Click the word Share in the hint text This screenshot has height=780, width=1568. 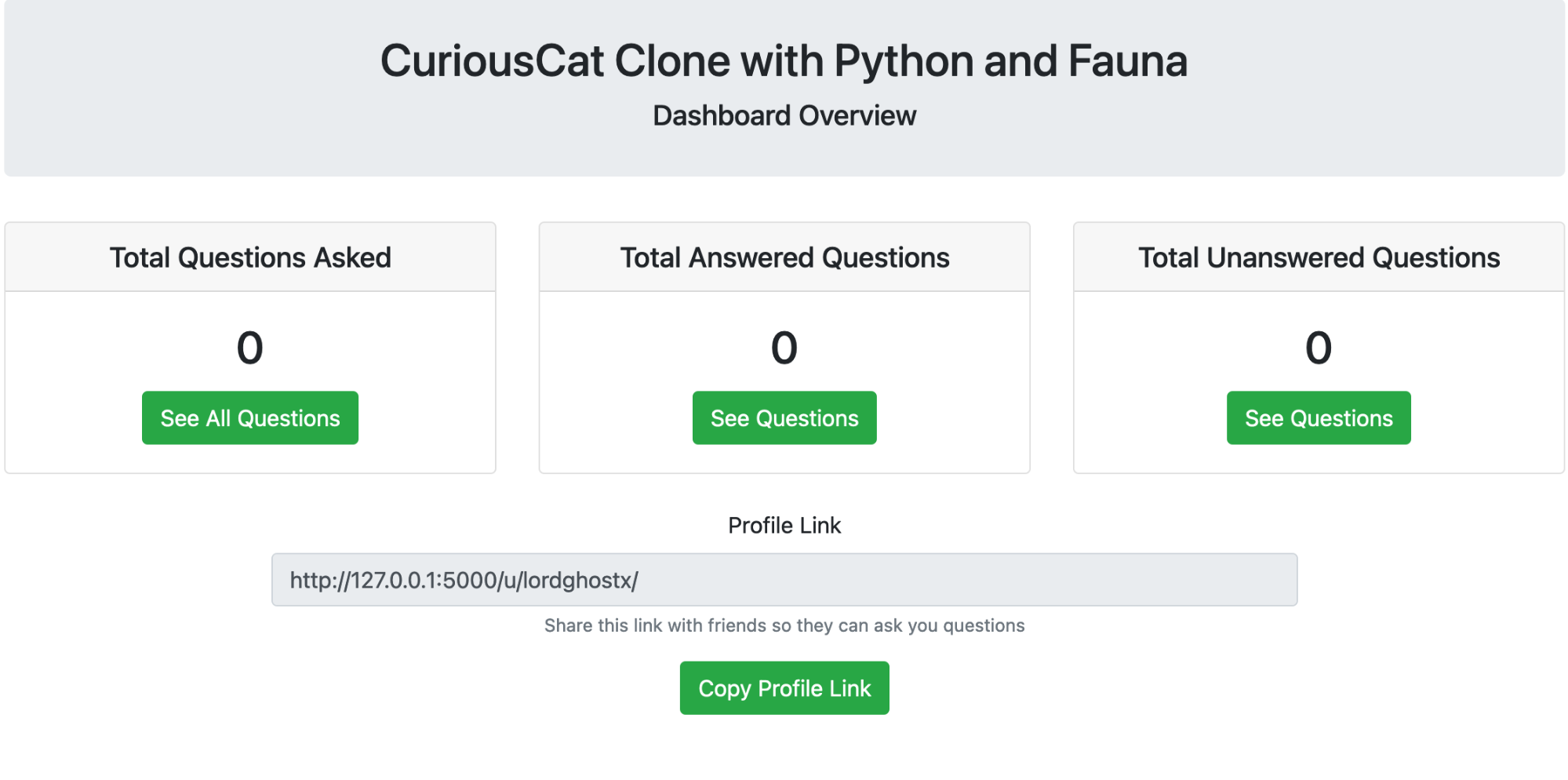tap(568, 625)
